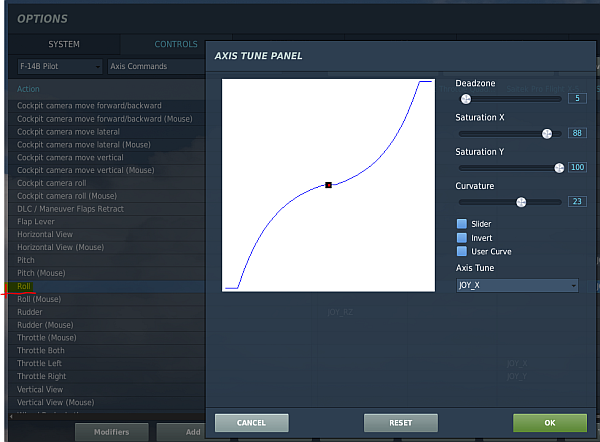600x442 pixels.
Task: Open the Axis Commands category dropdown
Action: click(156, 66)
